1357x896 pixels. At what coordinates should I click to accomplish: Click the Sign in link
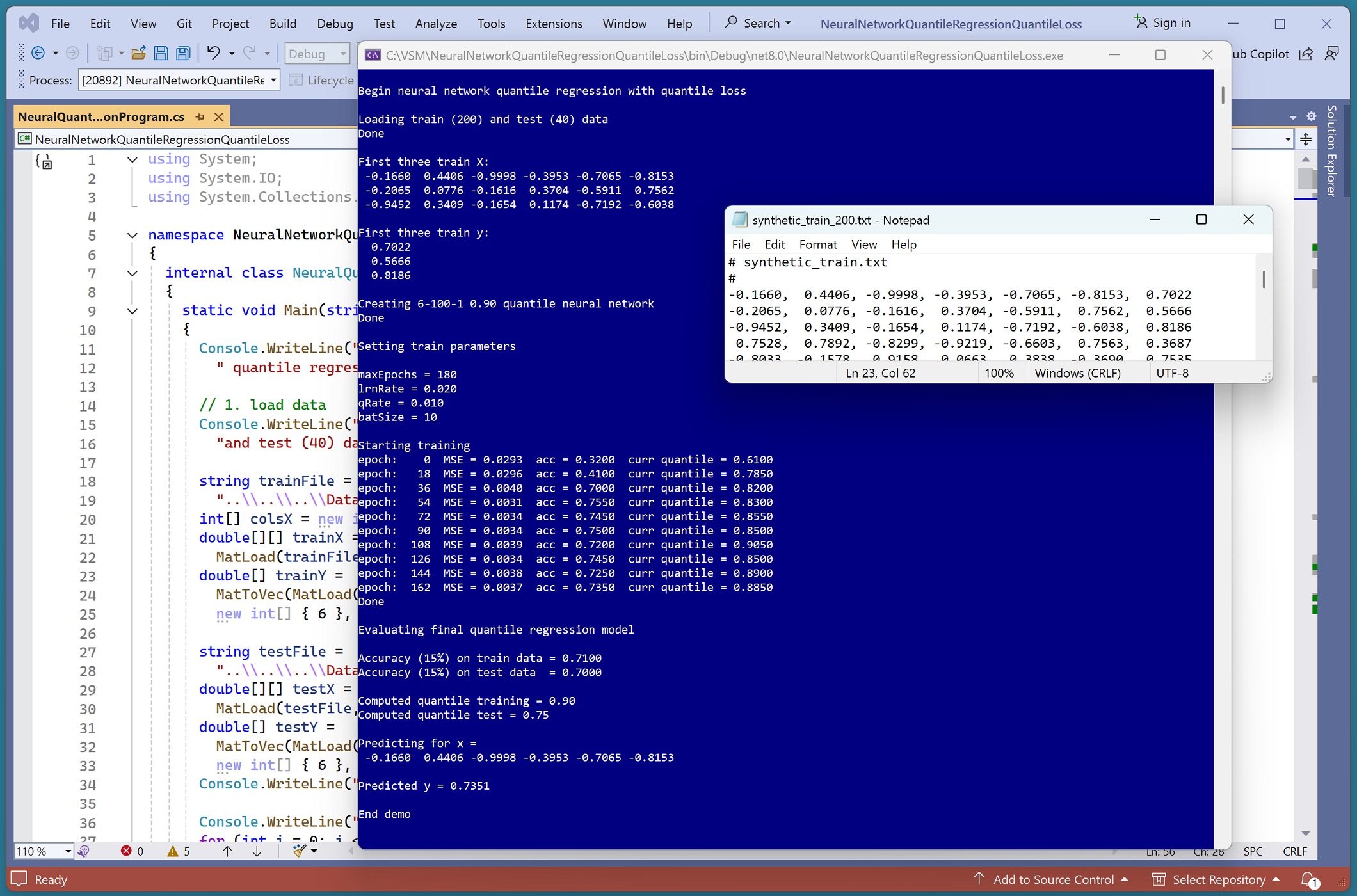tap(1162, 23)
